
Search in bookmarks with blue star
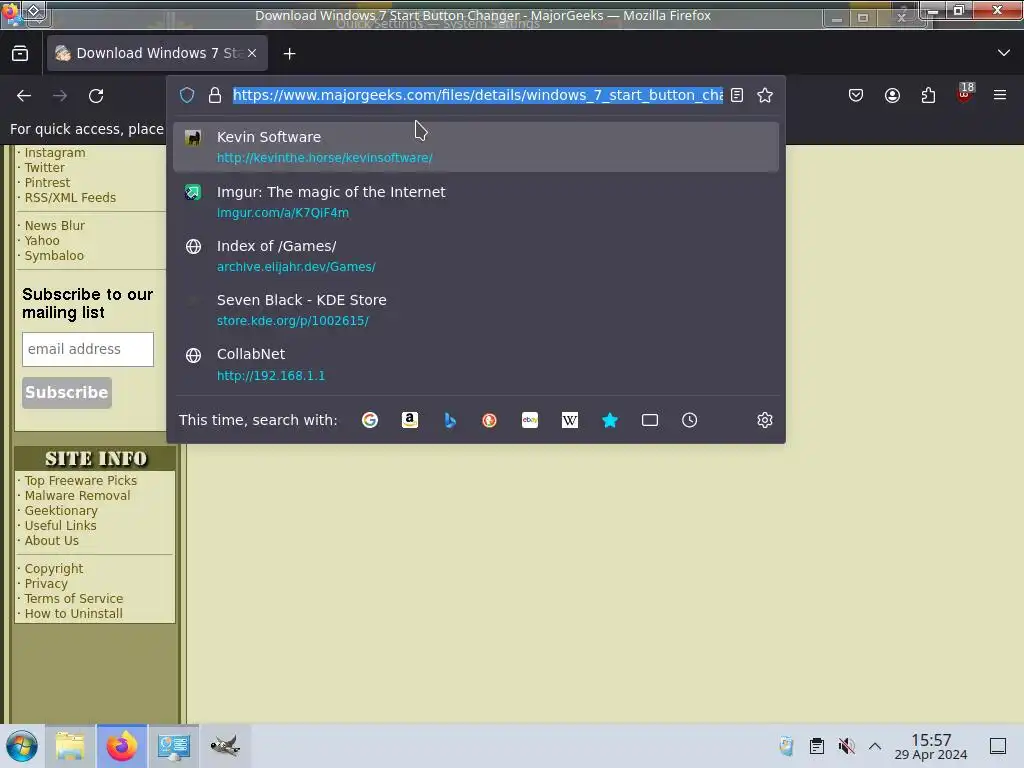click(x=610, y=420)
